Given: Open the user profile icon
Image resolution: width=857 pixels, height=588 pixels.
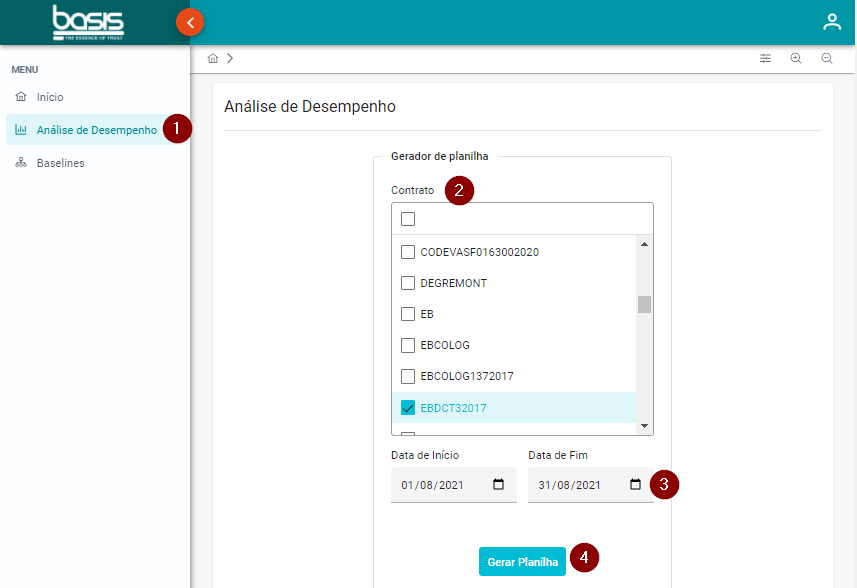Looking at the screenshot, I should pos(831,22).
